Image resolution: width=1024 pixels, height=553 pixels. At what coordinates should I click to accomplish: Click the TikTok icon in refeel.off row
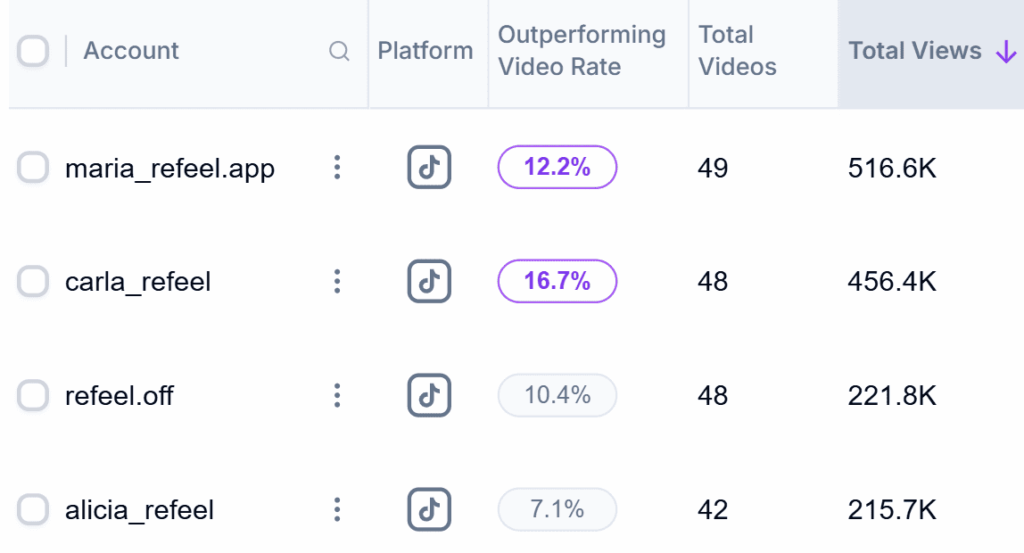(429, 396)
